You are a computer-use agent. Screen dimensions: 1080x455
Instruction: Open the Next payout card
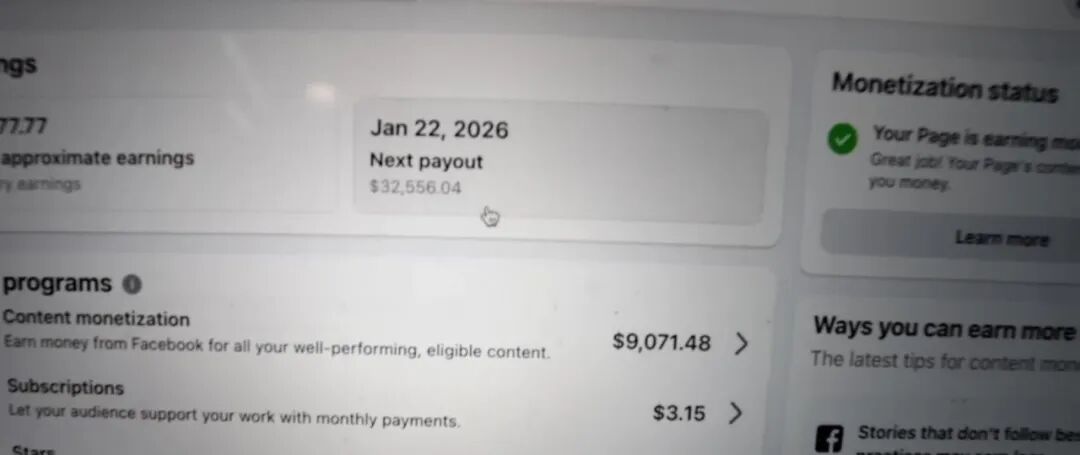[559, 162]
